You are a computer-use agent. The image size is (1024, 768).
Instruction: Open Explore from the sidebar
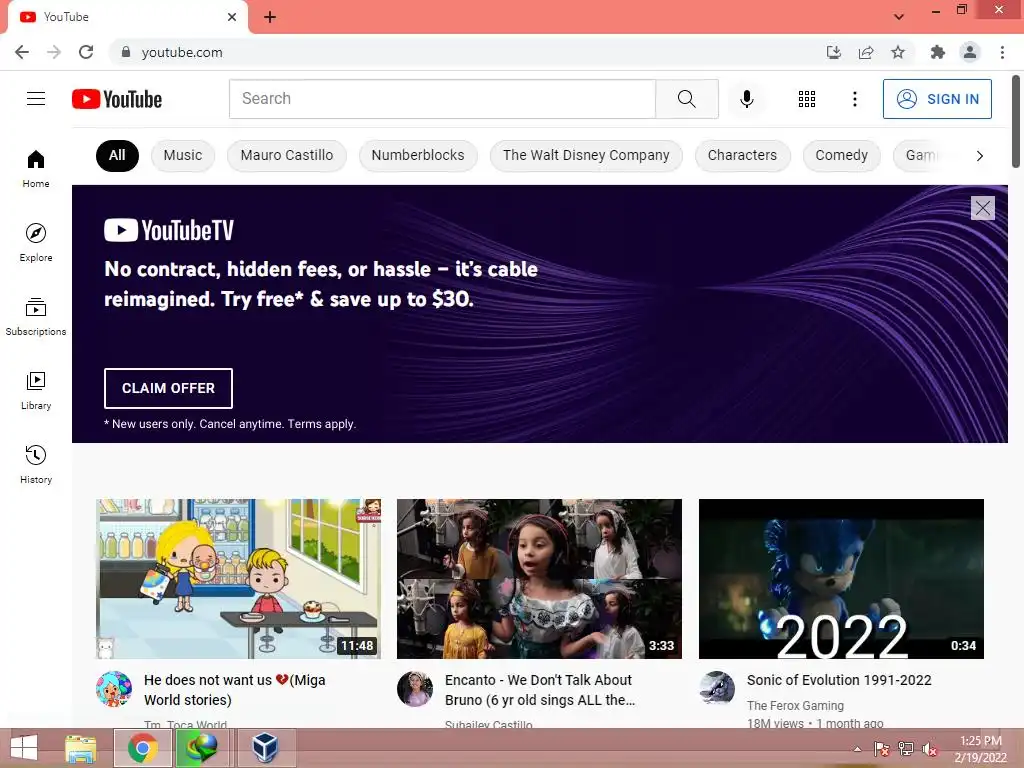pos(36,242)
